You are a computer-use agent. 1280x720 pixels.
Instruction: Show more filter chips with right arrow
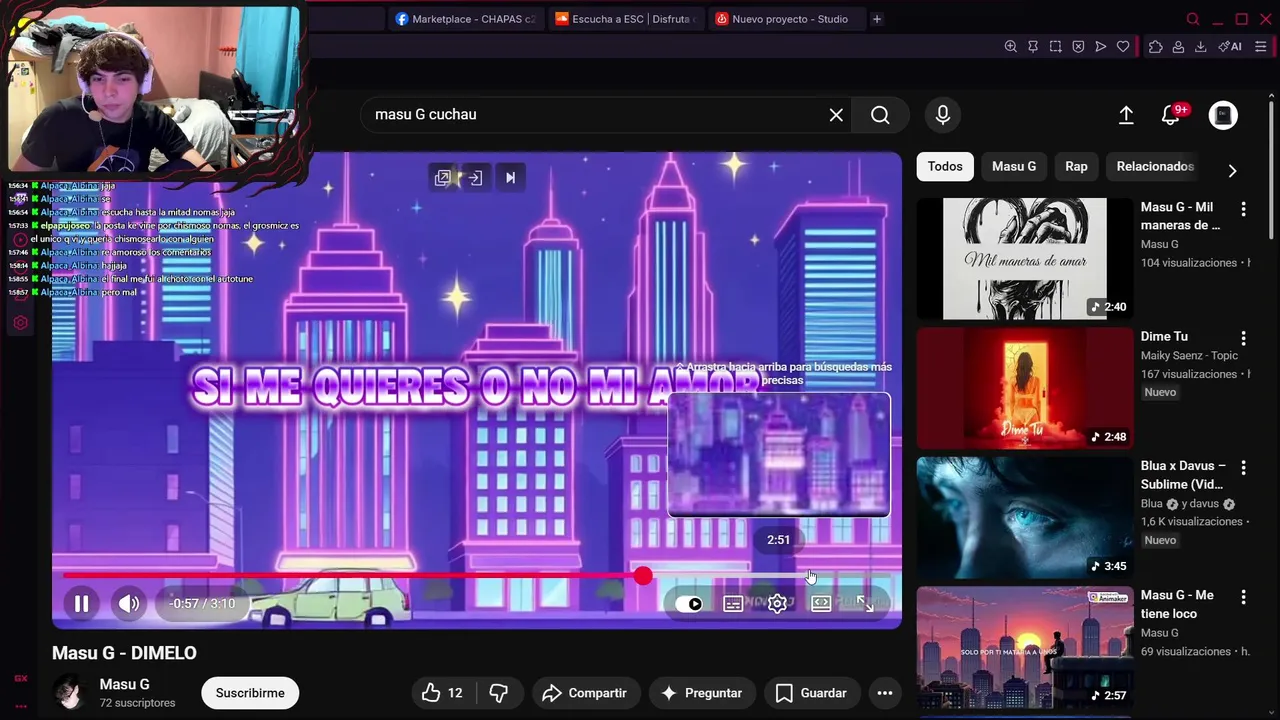(1232, 170)
